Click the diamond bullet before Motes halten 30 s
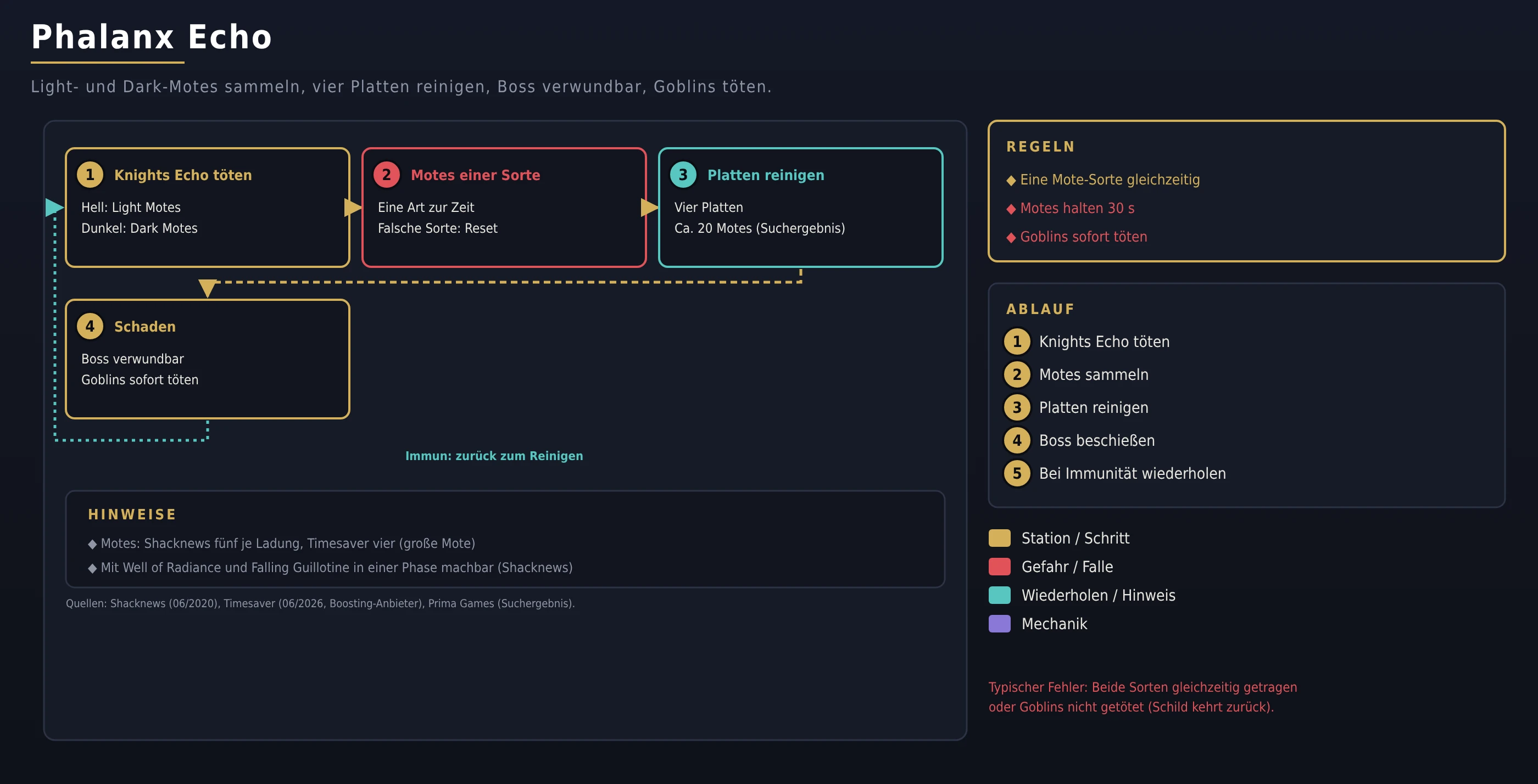 pyautogui.click(x=1011, y=209)
